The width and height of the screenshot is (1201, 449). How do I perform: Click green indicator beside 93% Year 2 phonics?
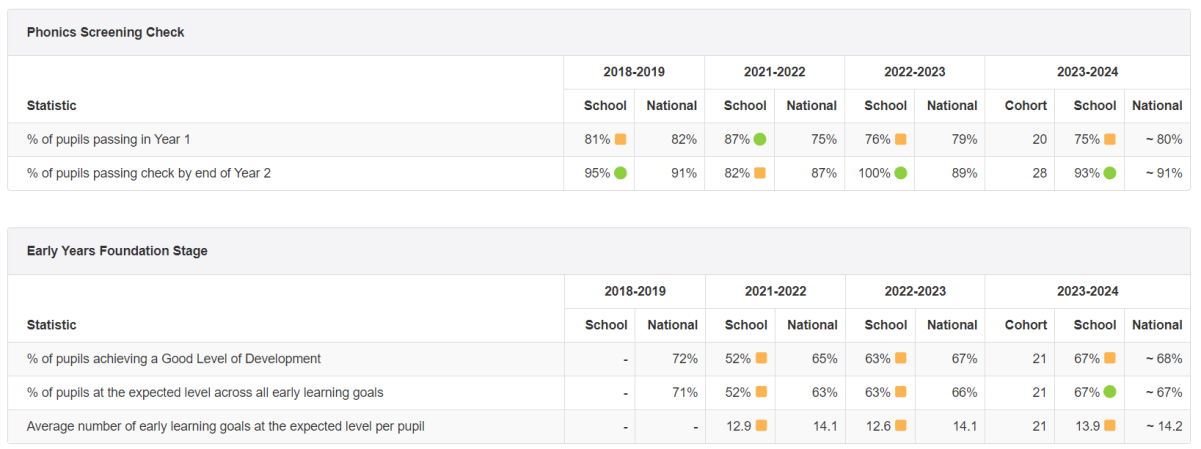[1110, 173]
